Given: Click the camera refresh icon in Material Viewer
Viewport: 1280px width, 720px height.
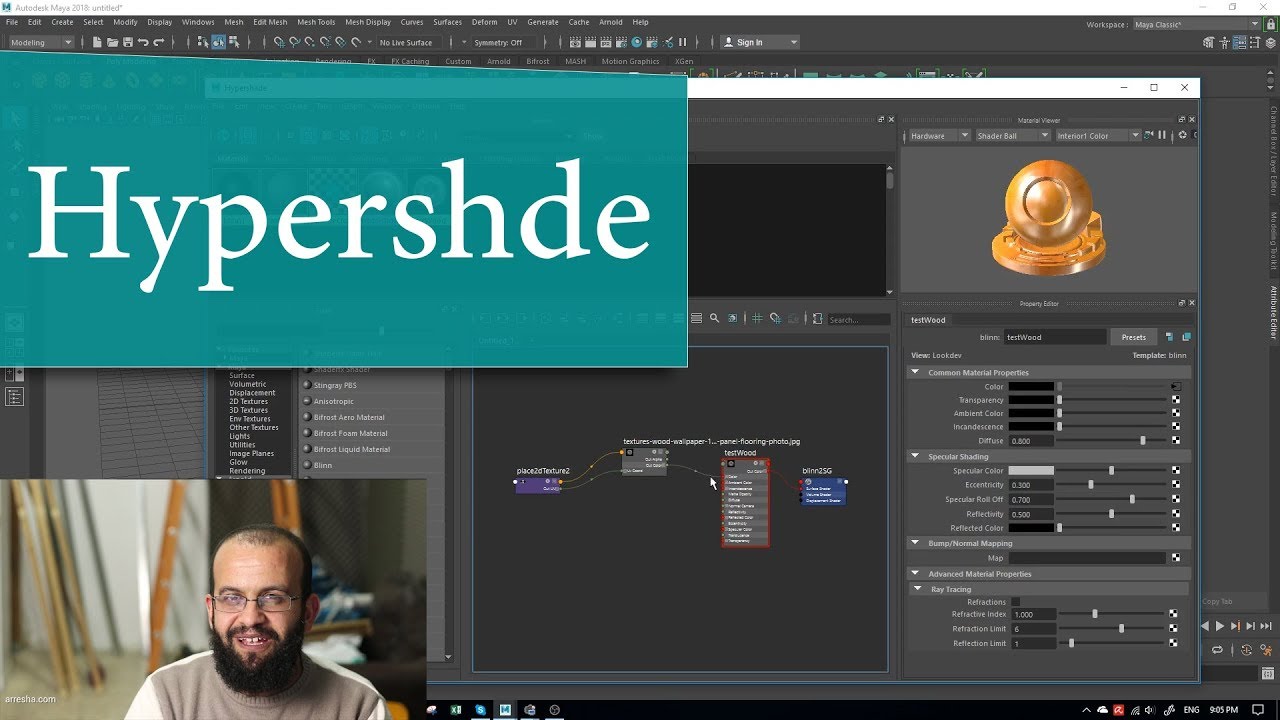Looking at the screenshot, I should tap(1149, 135).
